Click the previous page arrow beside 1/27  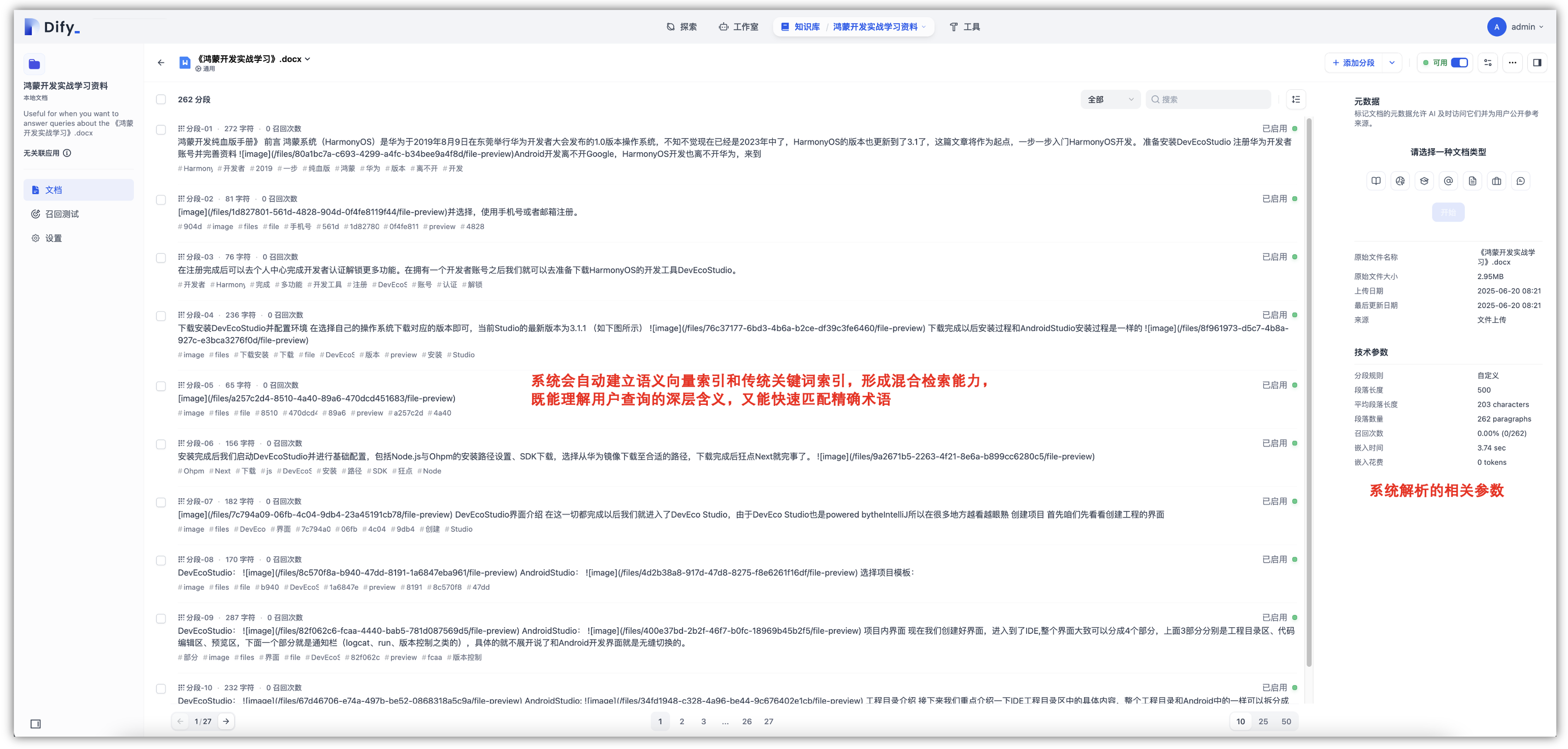[x=180, y=721]
